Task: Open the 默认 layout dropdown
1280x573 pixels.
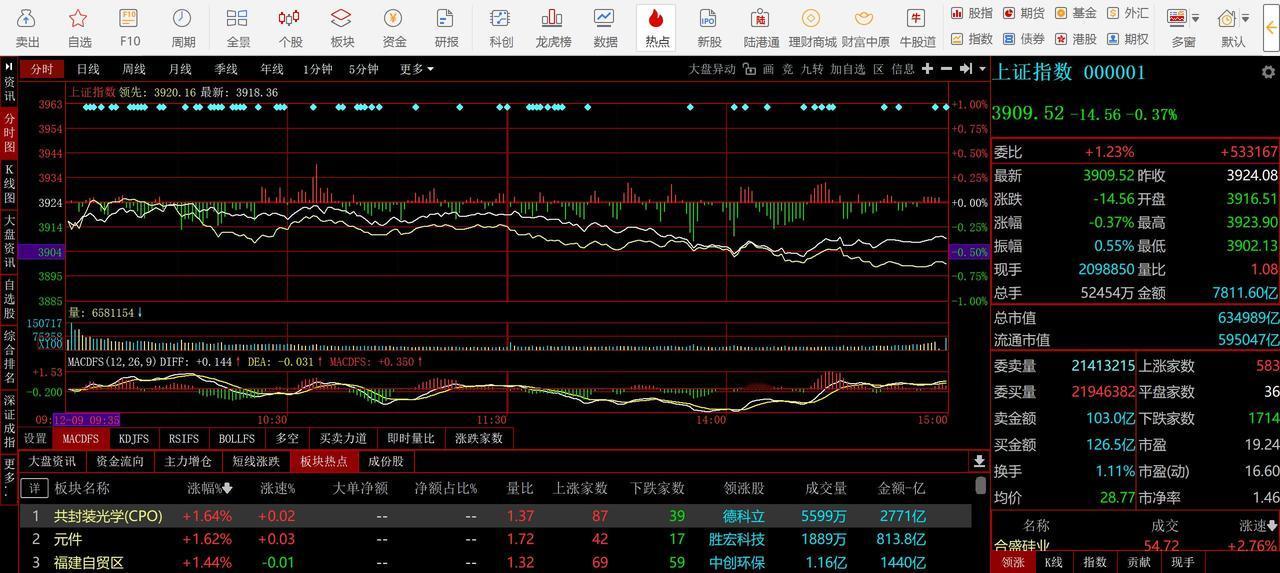Action: coord(1234,27)
